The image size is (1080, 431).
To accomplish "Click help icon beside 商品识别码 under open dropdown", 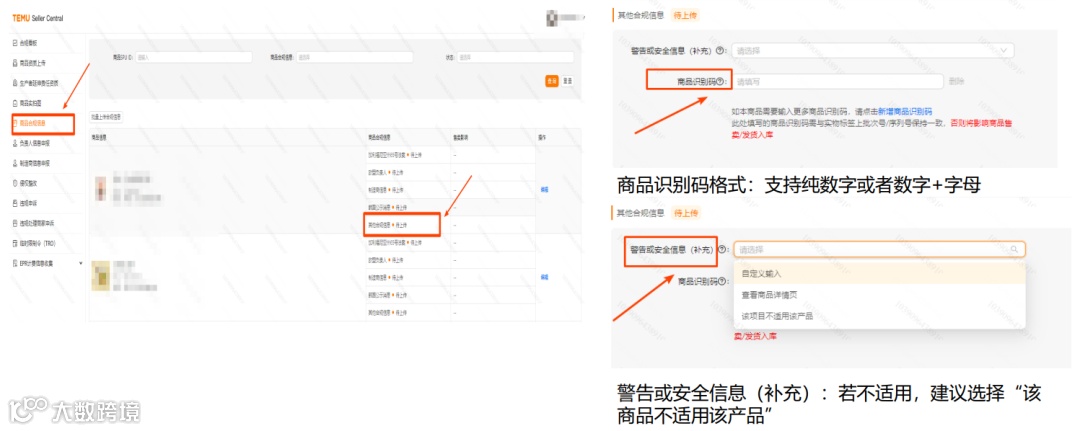I will (x=721, y=281).
